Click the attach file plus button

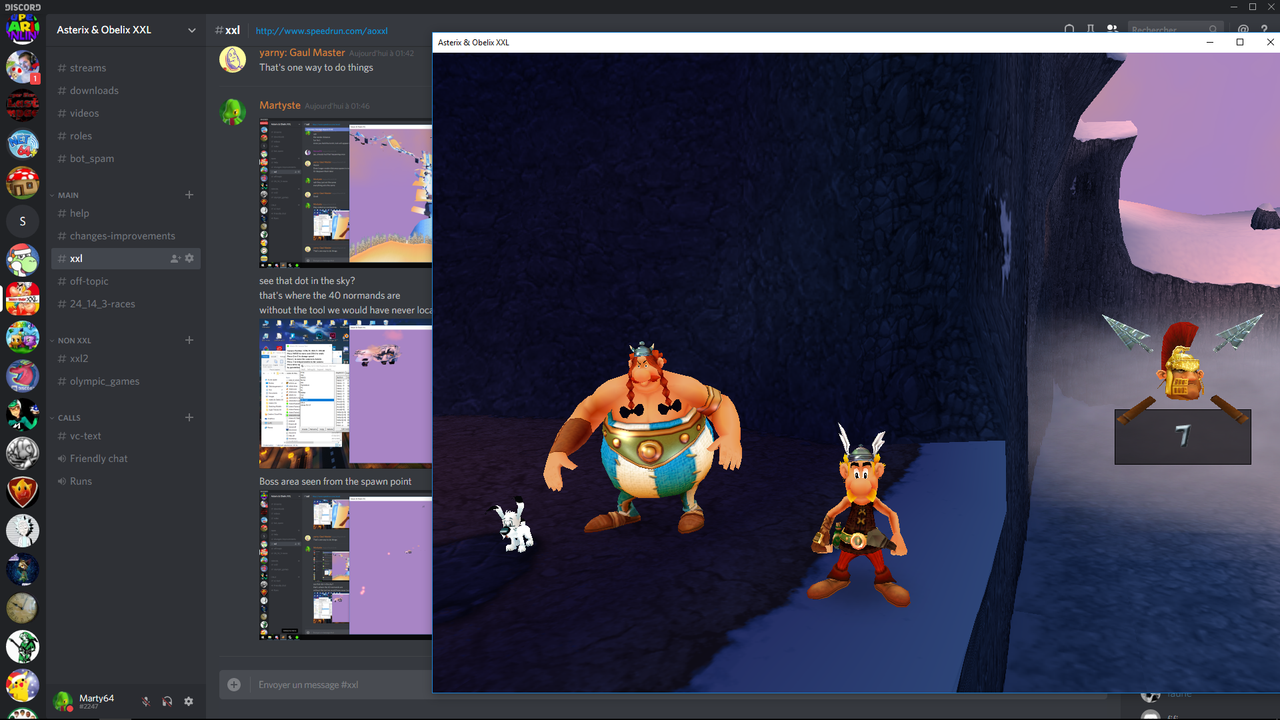click(x=234, y=685)
